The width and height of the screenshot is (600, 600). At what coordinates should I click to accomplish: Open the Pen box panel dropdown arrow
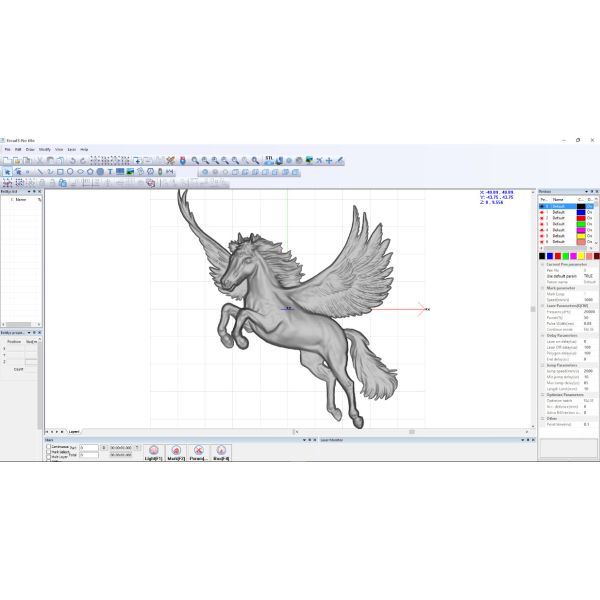(587, 191)
